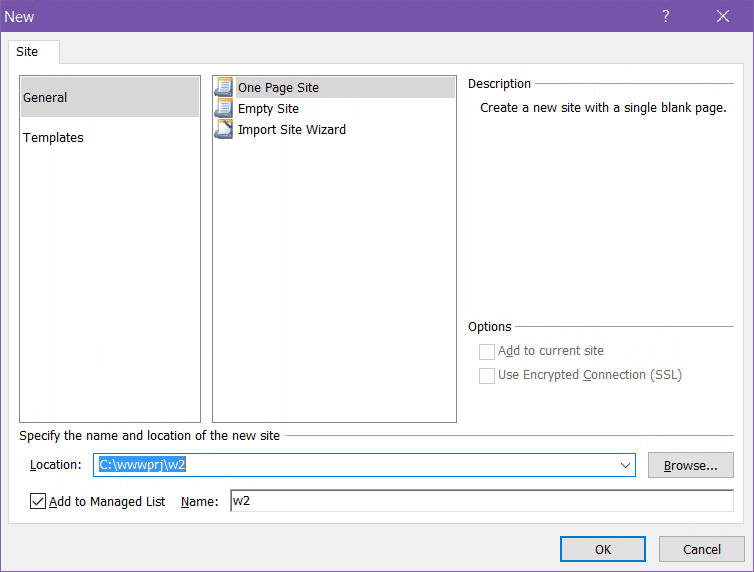Image resolution: width=754 pixels, height=572 pixels.
Task: Close the New dialog window
Action: [723, 16]
